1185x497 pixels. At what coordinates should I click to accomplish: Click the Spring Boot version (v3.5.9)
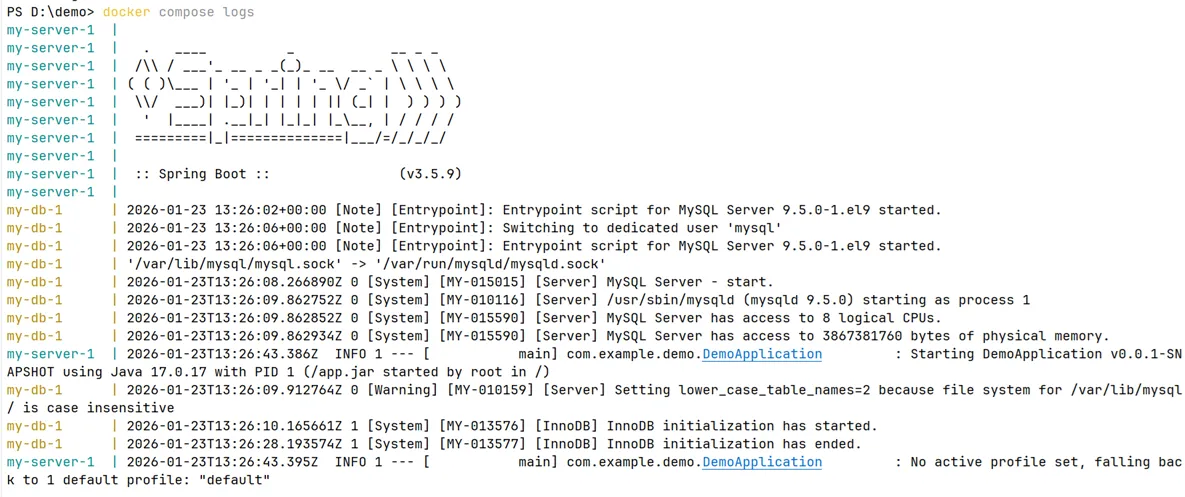430,174
